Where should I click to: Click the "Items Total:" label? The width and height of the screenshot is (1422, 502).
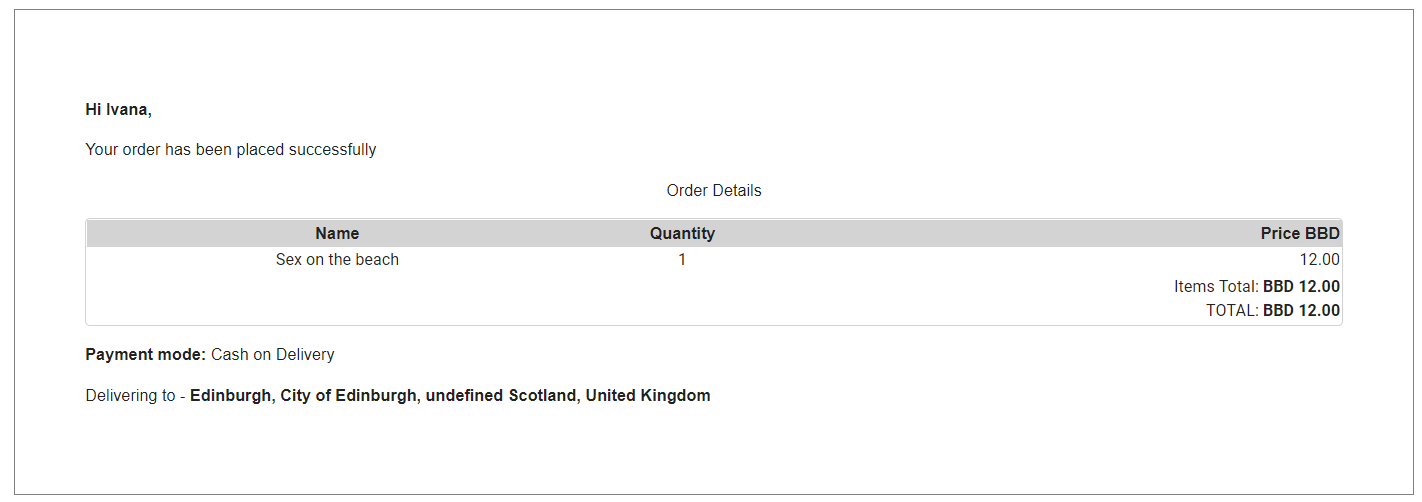tap(1216, 287)
